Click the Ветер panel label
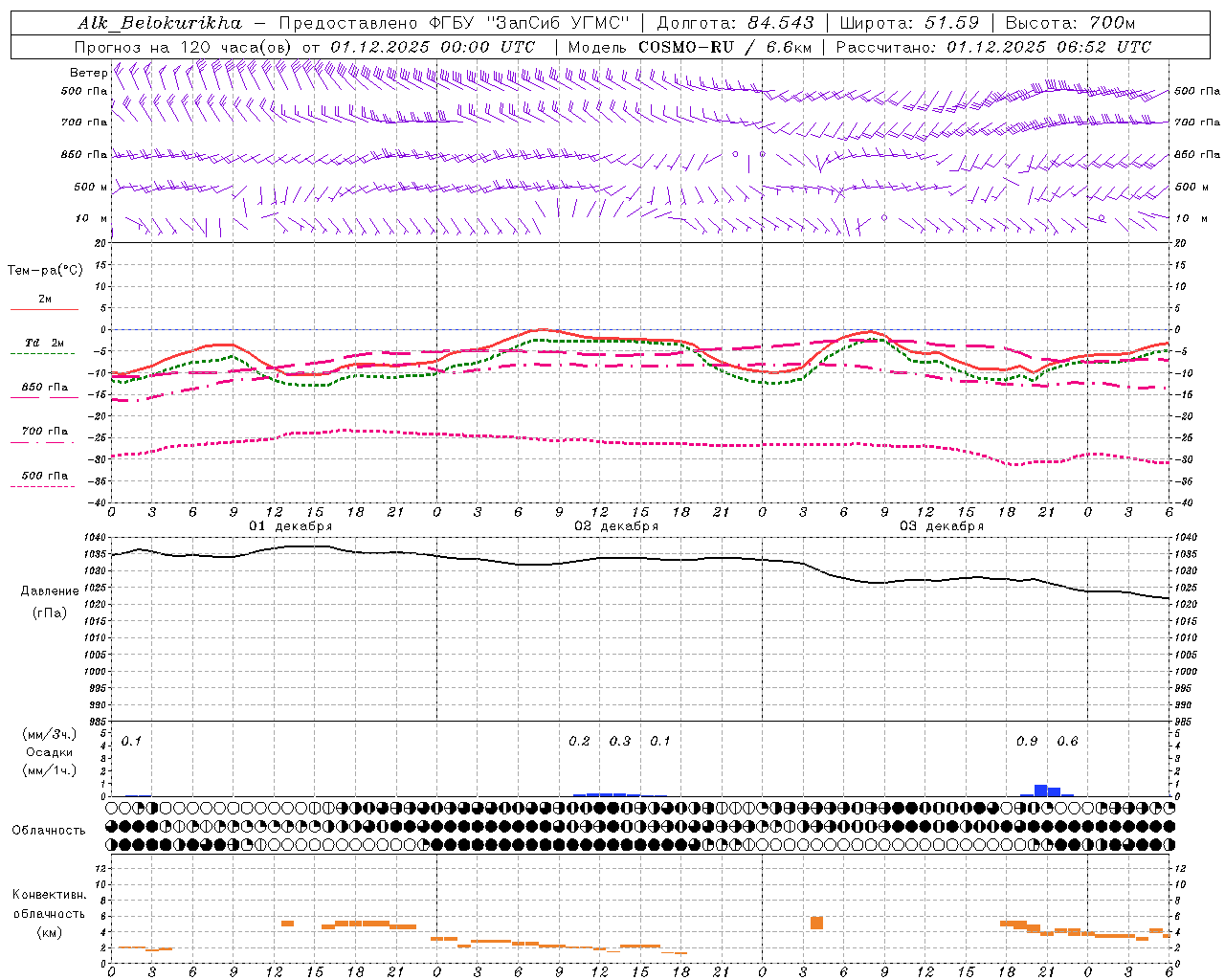 click(x=88, y=73)
